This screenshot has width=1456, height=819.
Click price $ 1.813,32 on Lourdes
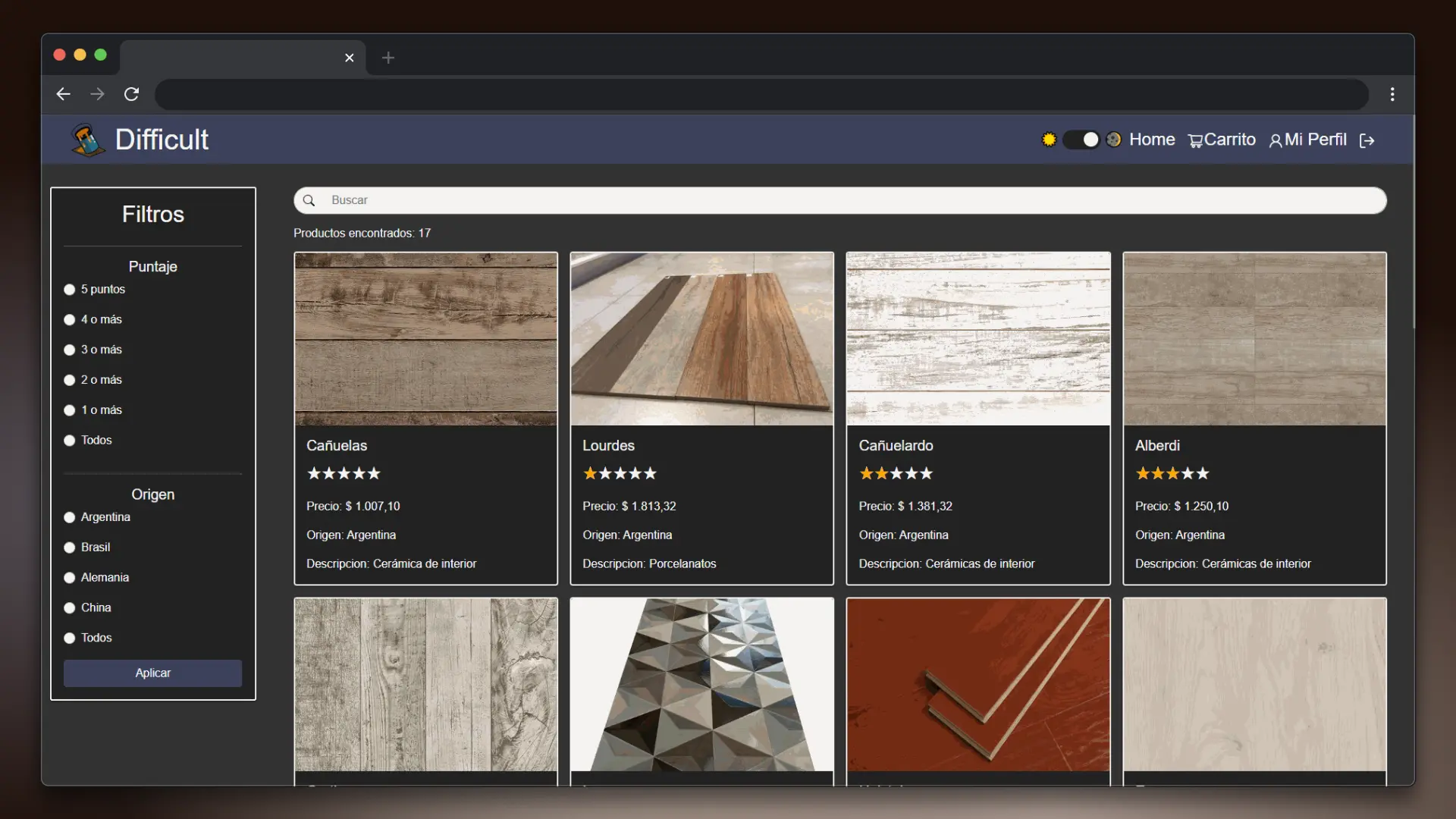click(629, 507)
